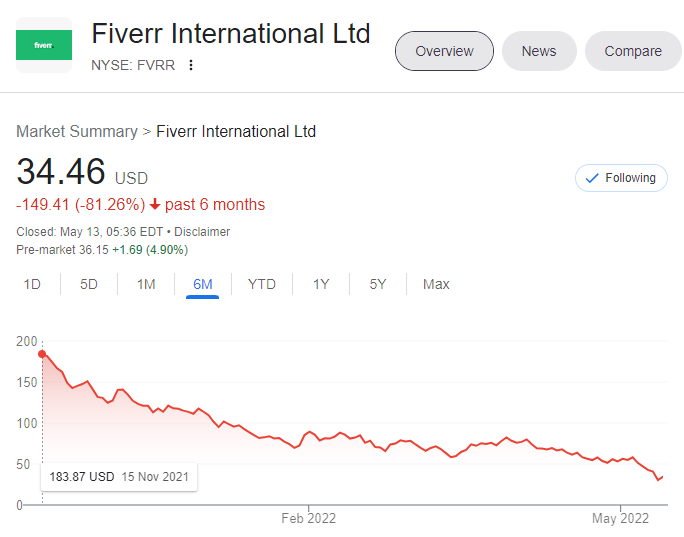Image resolution: width=684 pixels, height=537 pixels.
Task: Select the Max time range
Action: click(436, 284)
